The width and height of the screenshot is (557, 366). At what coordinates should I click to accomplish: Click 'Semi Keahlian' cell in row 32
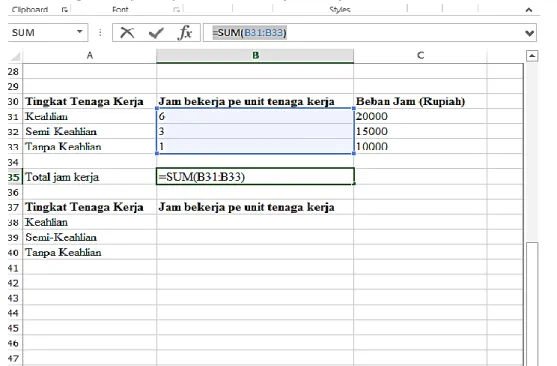click(90, 131)
